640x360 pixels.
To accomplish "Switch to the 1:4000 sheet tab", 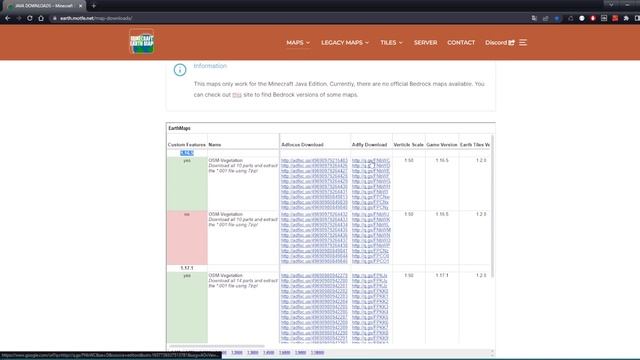I will [x=269, y=353].
